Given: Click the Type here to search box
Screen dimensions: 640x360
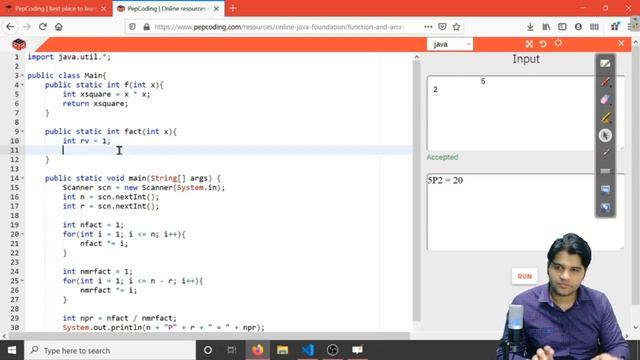Looking at the screenshot, I should coord(110,350).
